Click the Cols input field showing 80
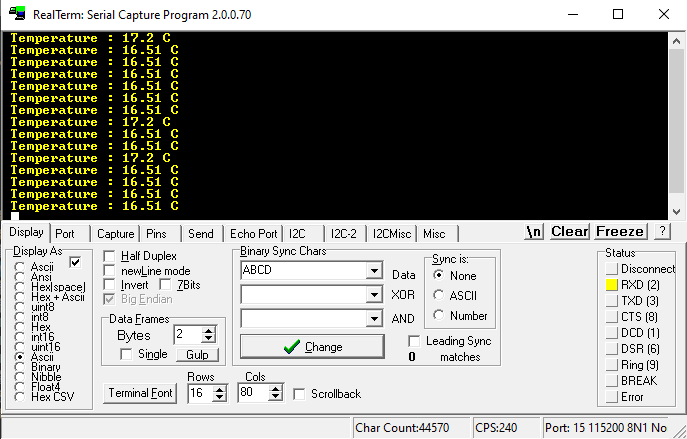 click(x=254, y=393)
